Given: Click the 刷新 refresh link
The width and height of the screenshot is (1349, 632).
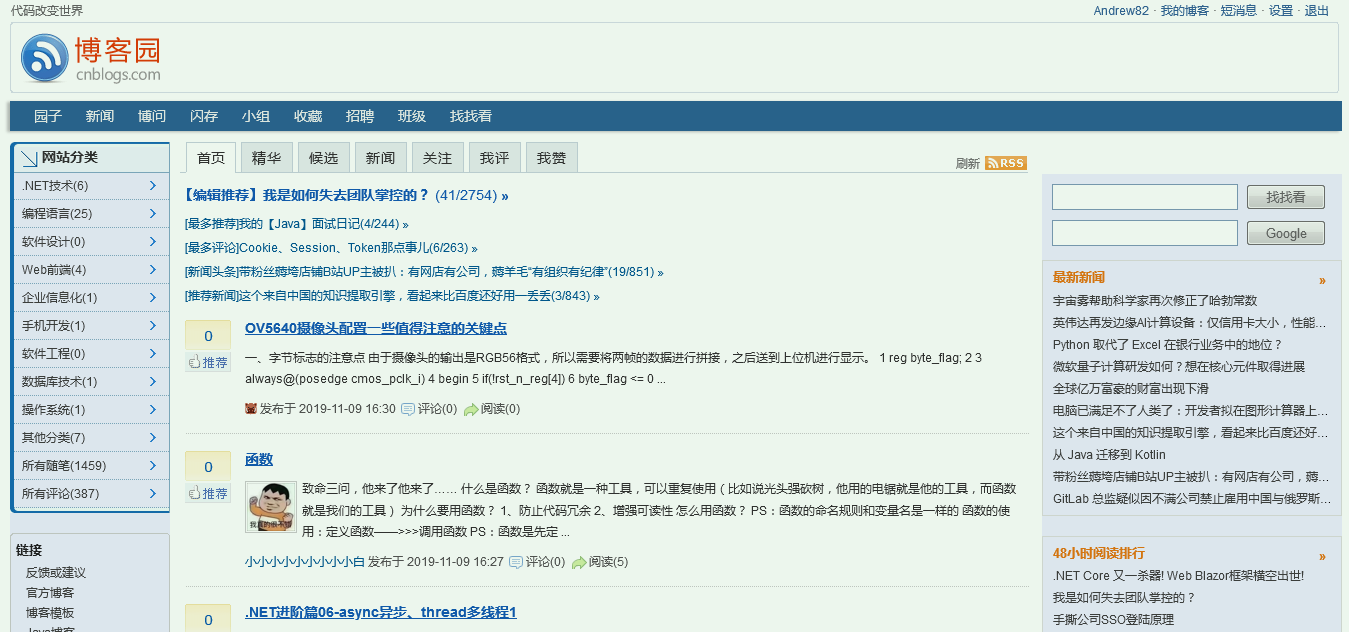Looking at the screenshot, I should [x=968, y=164].
